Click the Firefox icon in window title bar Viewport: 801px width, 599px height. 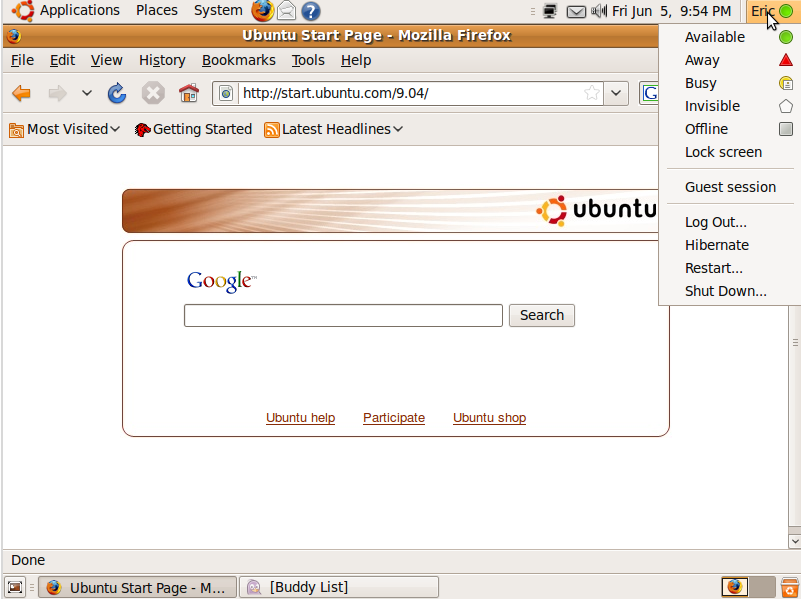[x=14, y=36]
